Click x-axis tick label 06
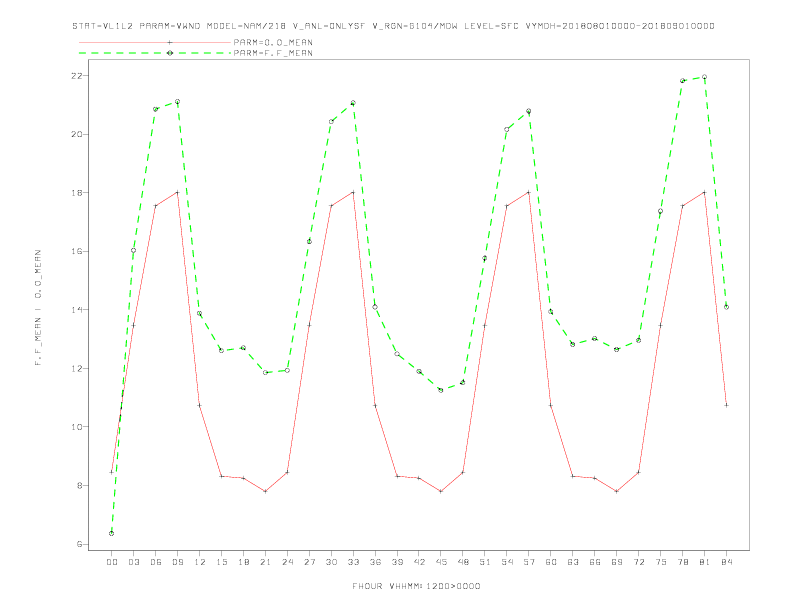 coord(156,562)
